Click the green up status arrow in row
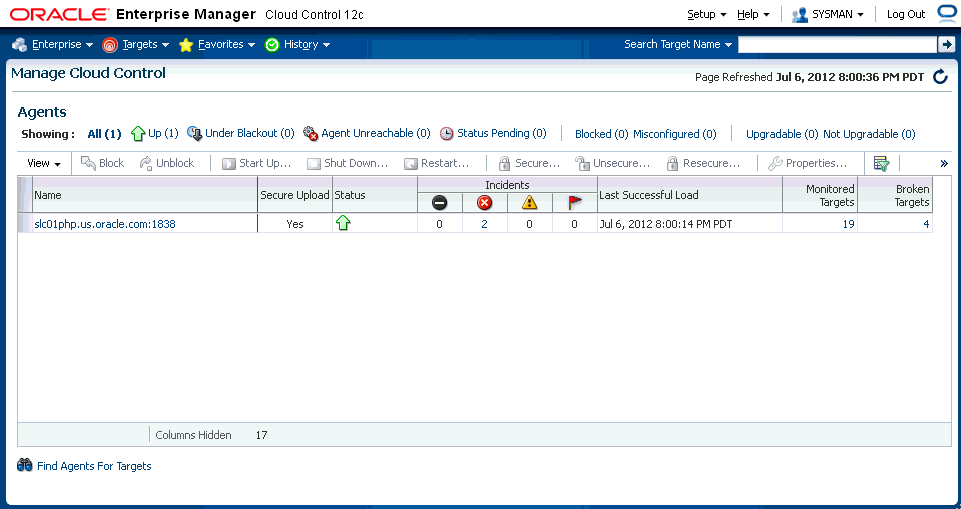This screenshot has height=509, width=961. 343,224
